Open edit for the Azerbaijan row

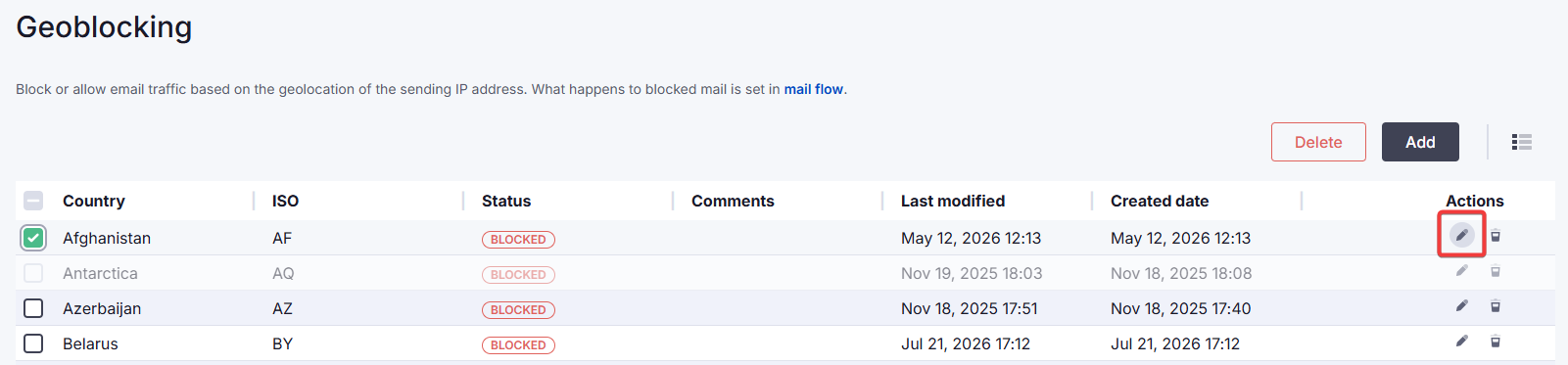click(x=1461, y=306)
